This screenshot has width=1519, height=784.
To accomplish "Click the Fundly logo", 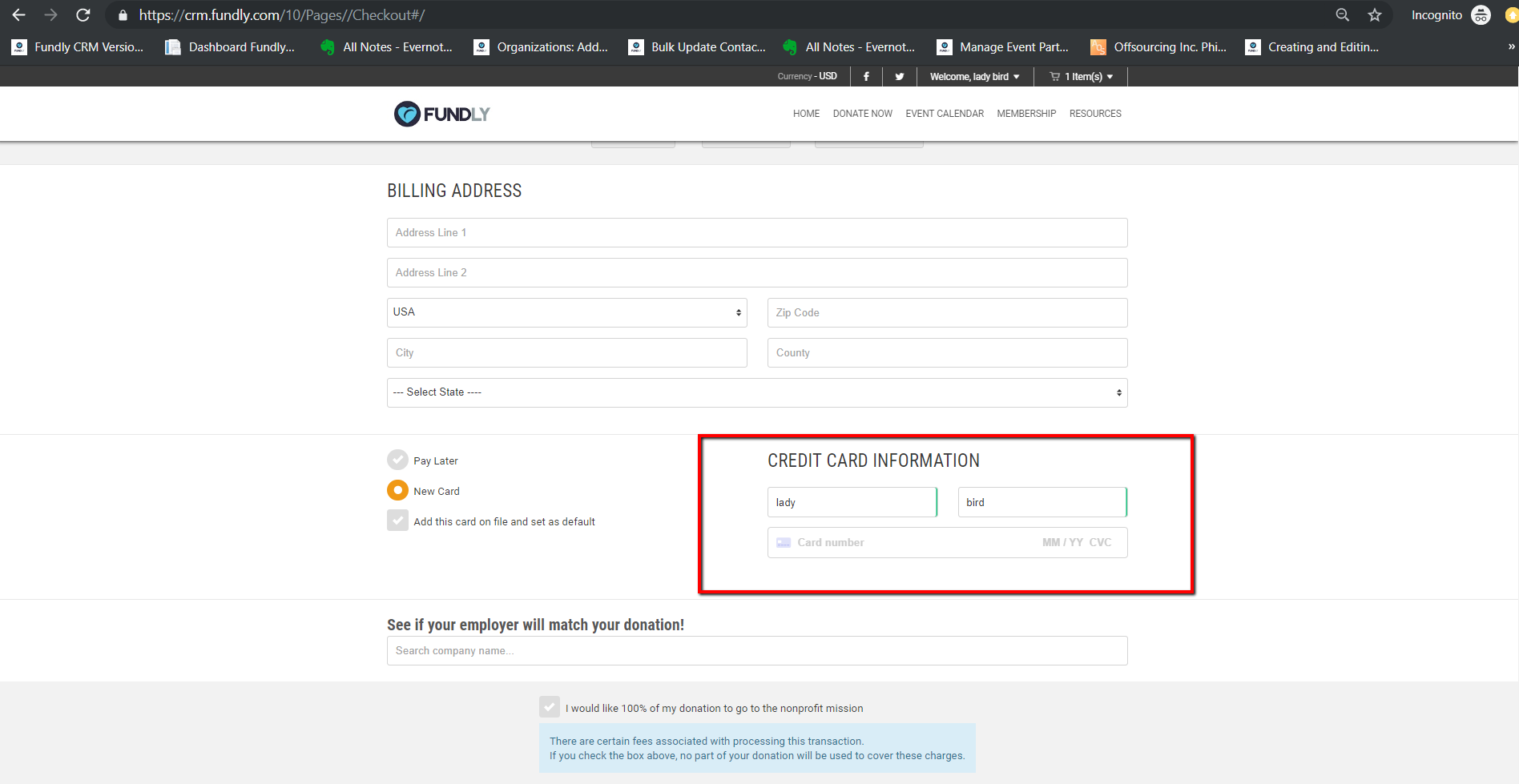I will pos(441,114).
